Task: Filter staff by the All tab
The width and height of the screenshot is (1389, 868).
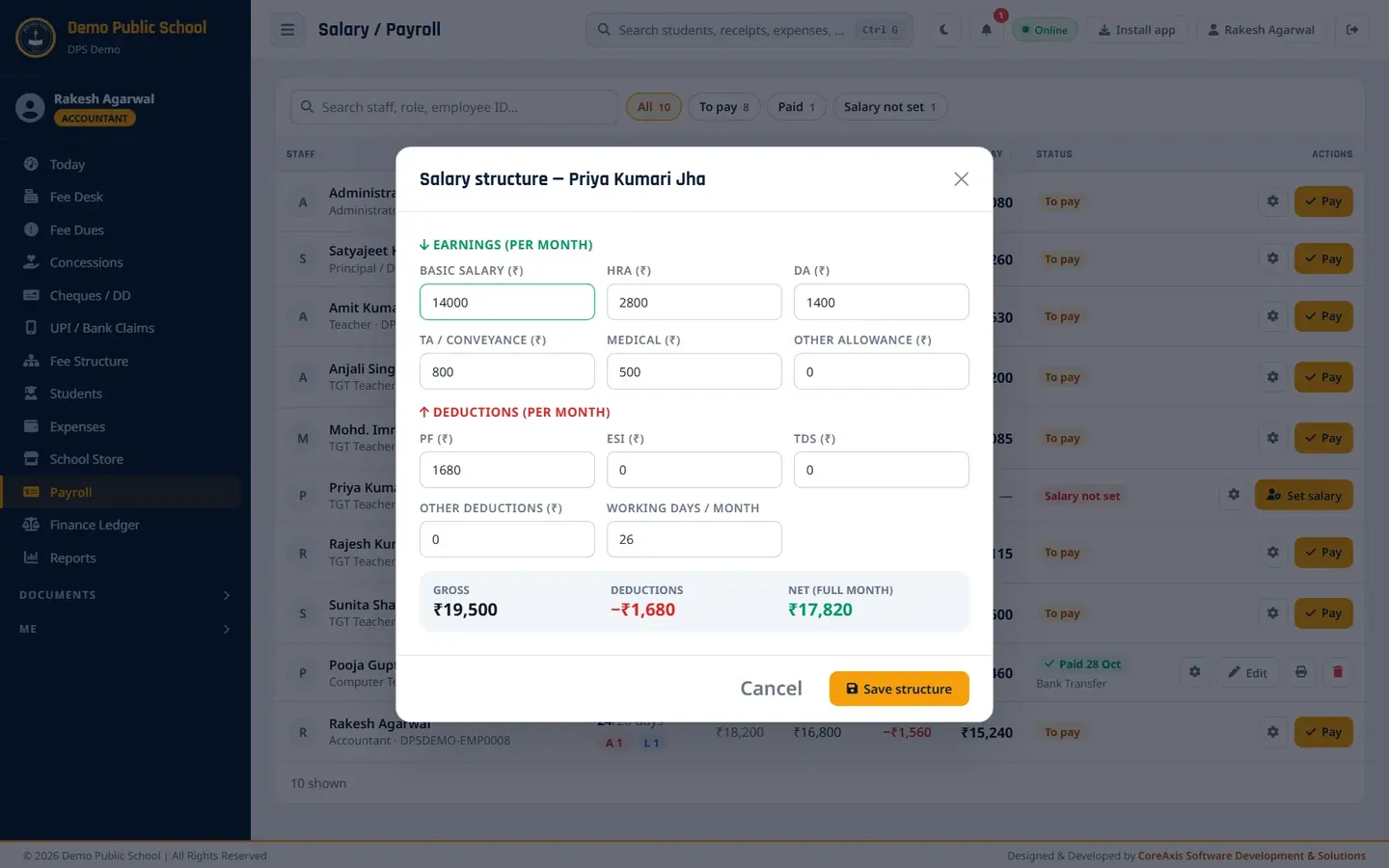Action: 654,107
